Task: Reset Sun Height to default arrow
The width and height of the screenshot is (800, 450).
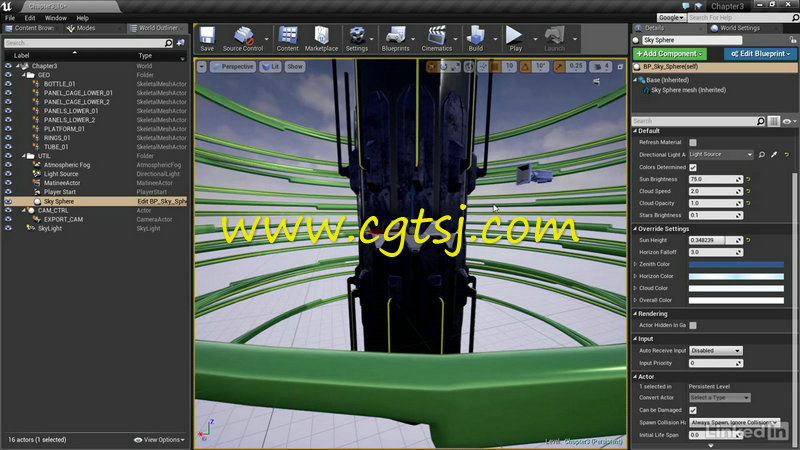Action: click(748, 240)
